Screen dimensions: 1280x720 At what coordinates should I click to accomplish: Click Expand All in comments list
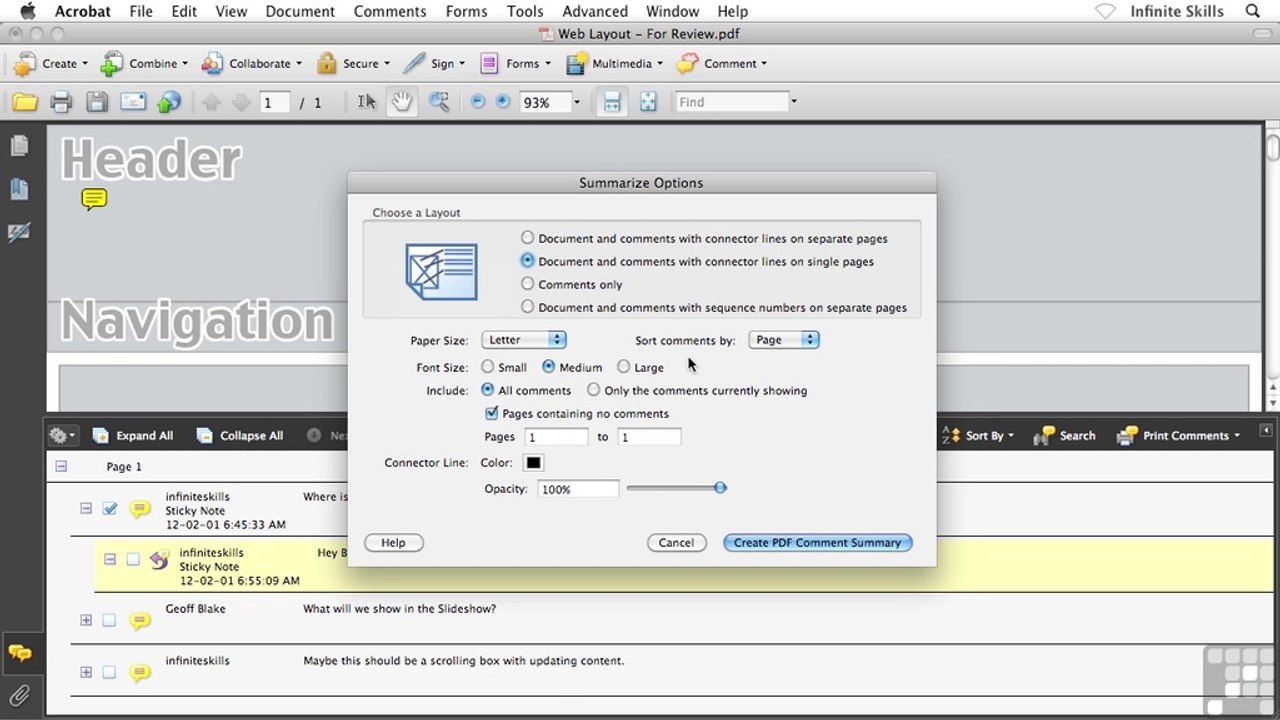(x=133, y=436)
